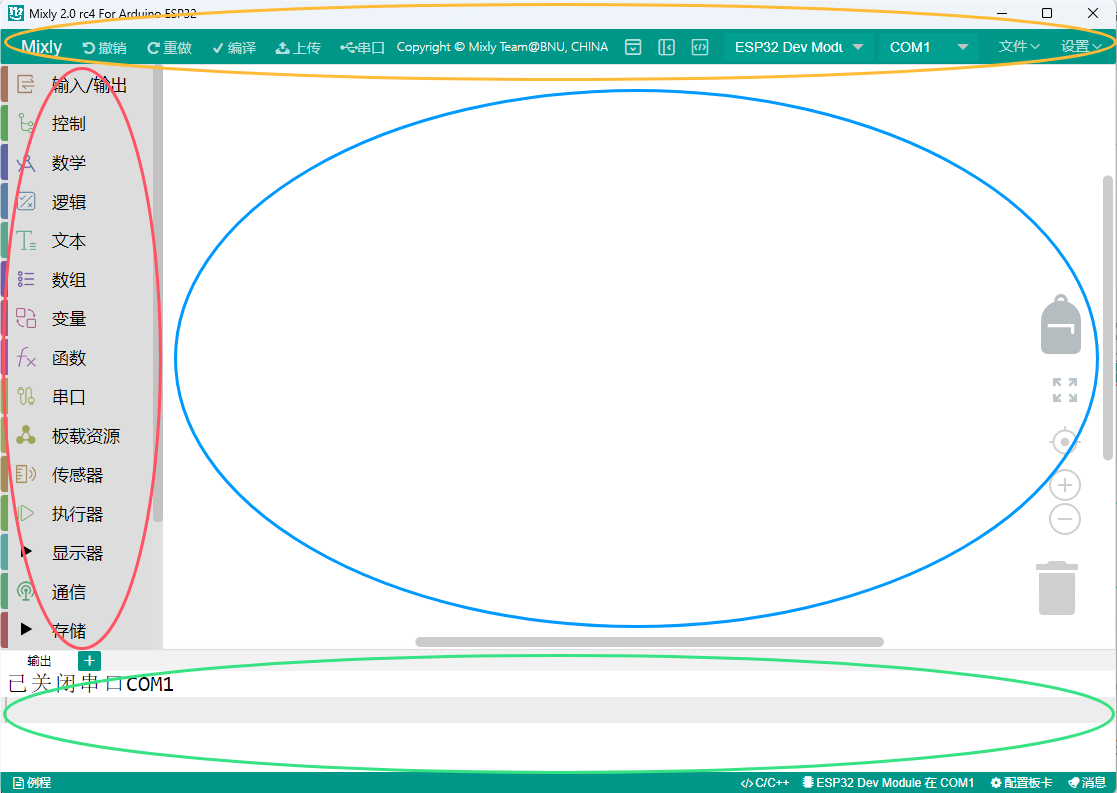This screenshot has height=793, width=1117.
Task: Click the code view icon in toolbar
Action: pyautogui.click(x=700, y=47)
